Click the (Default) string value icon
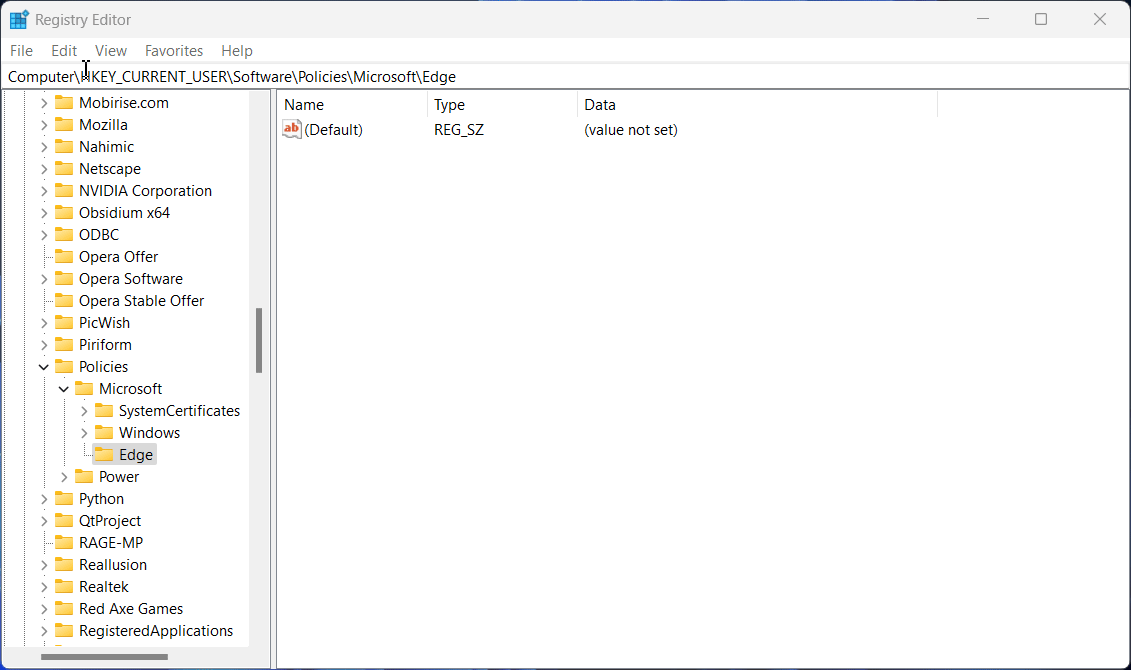Screen dimensions: 1131x670 [291, 130]
